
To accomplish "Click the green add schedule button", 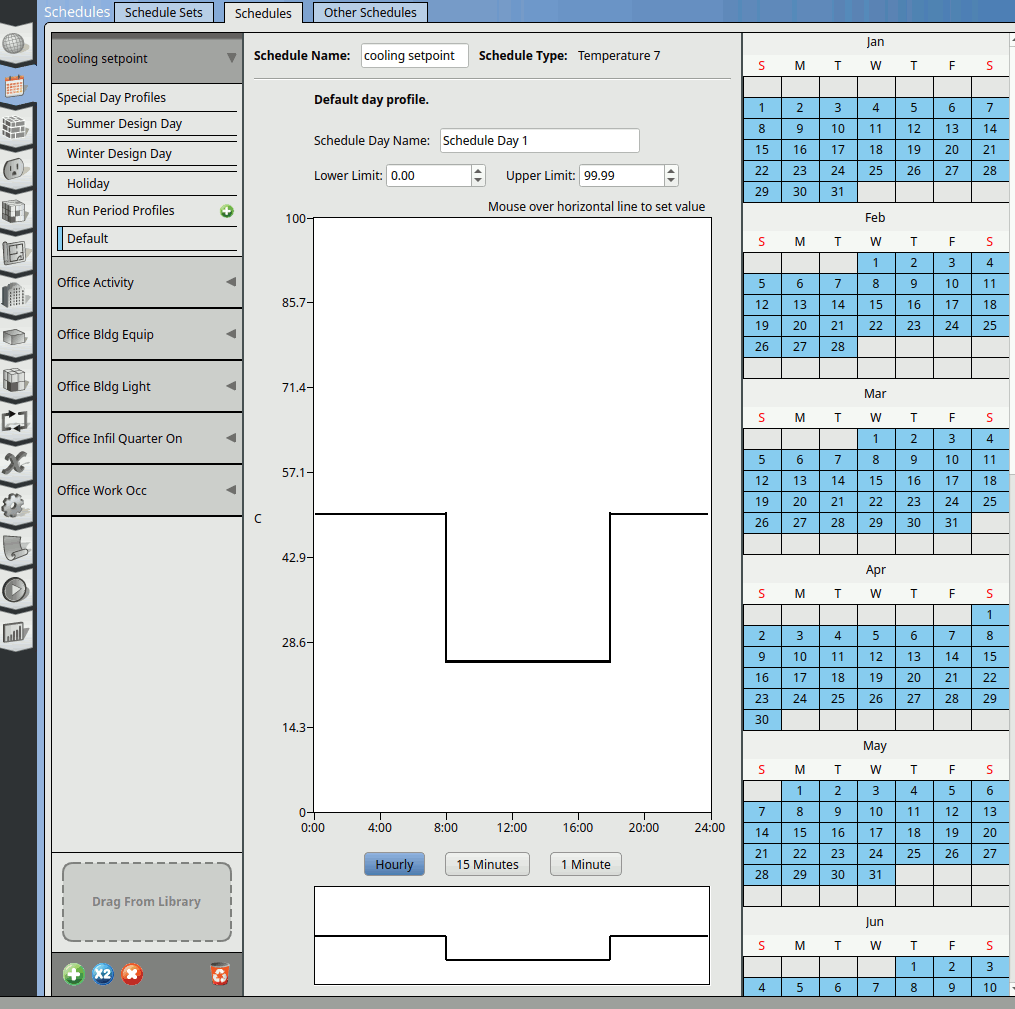I will (73, 974).
